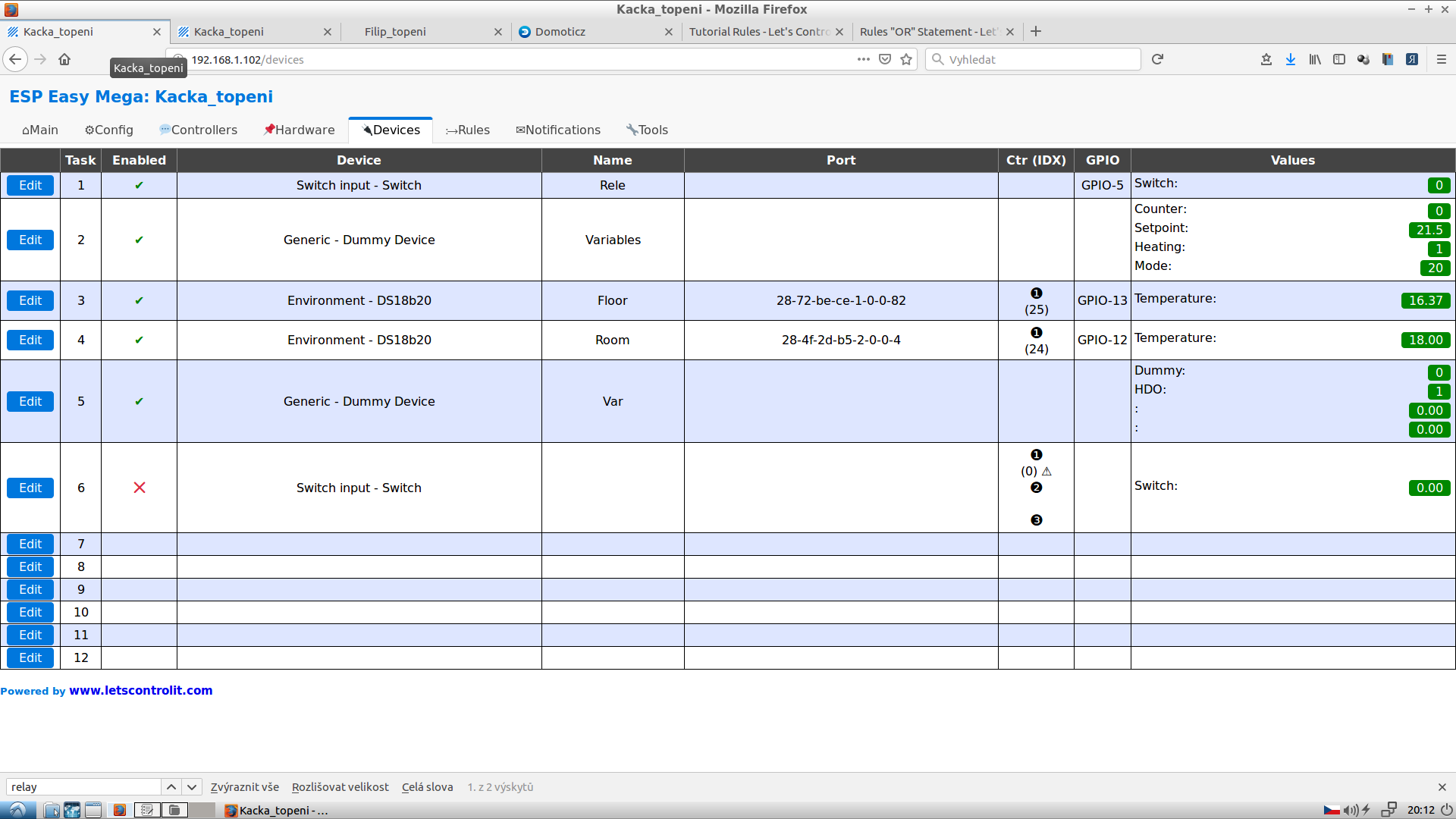This screenshot has width=1456, height=819.
Task: Click the back navigation arrow icon
Action: click(14, 59)
